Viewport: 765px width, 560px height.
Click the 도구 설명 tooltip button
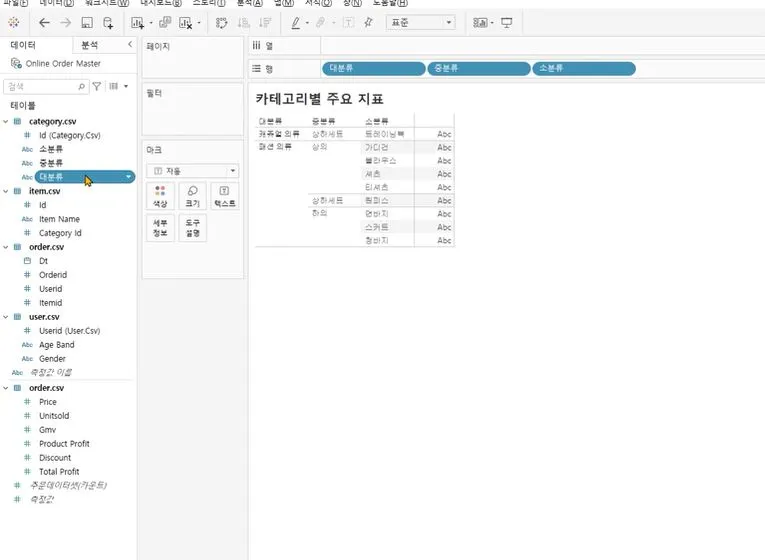pyautogui.click(x=193, y=228)
